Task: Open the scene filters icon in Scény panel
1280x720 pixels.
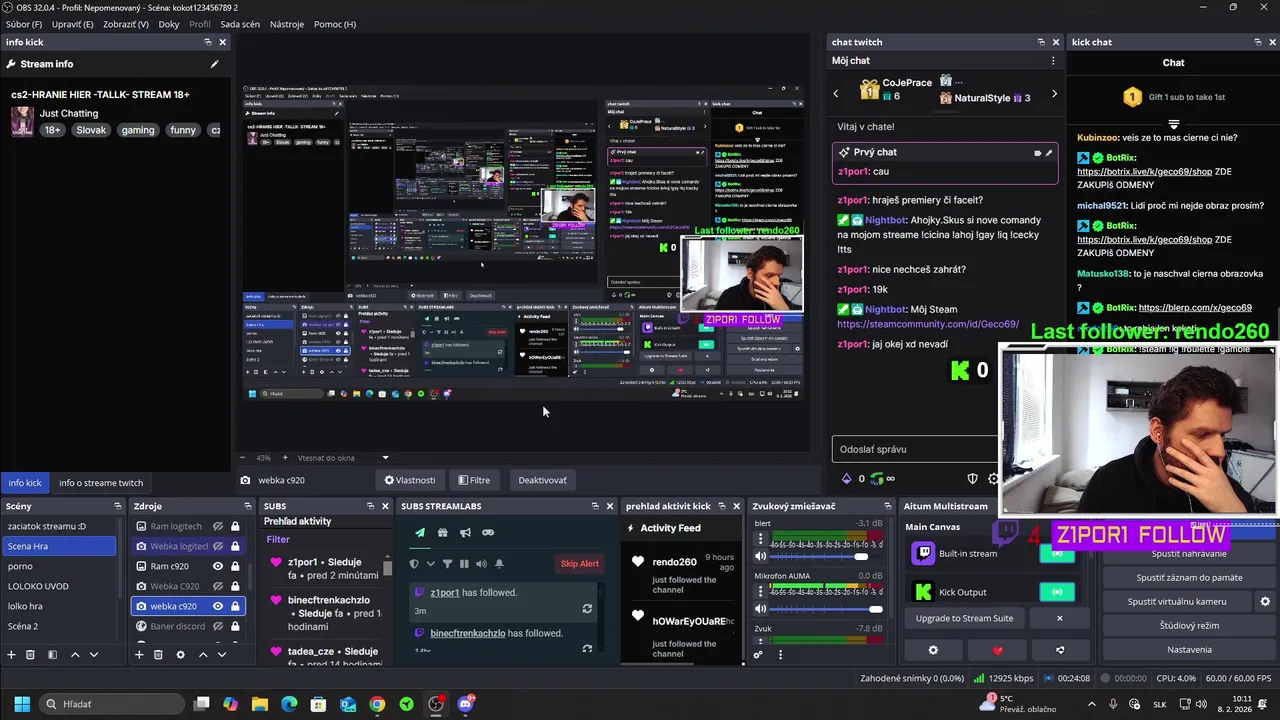Action: [52, 654]
